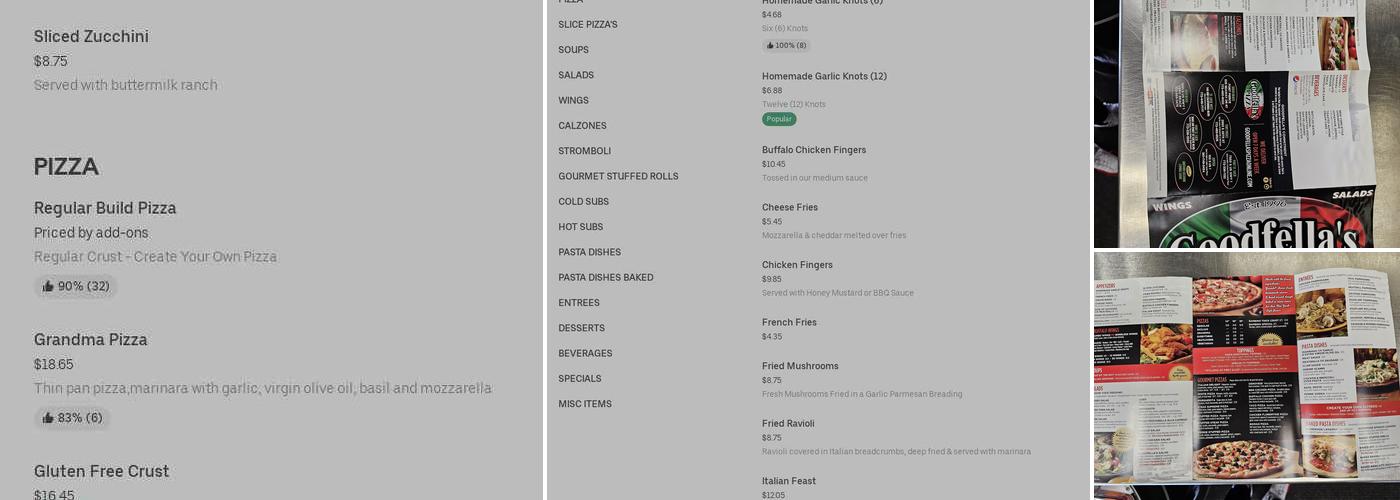This screenshot has height=500, width=1400.
Task: Select the DESSERTS category
Action: (581, 328)
